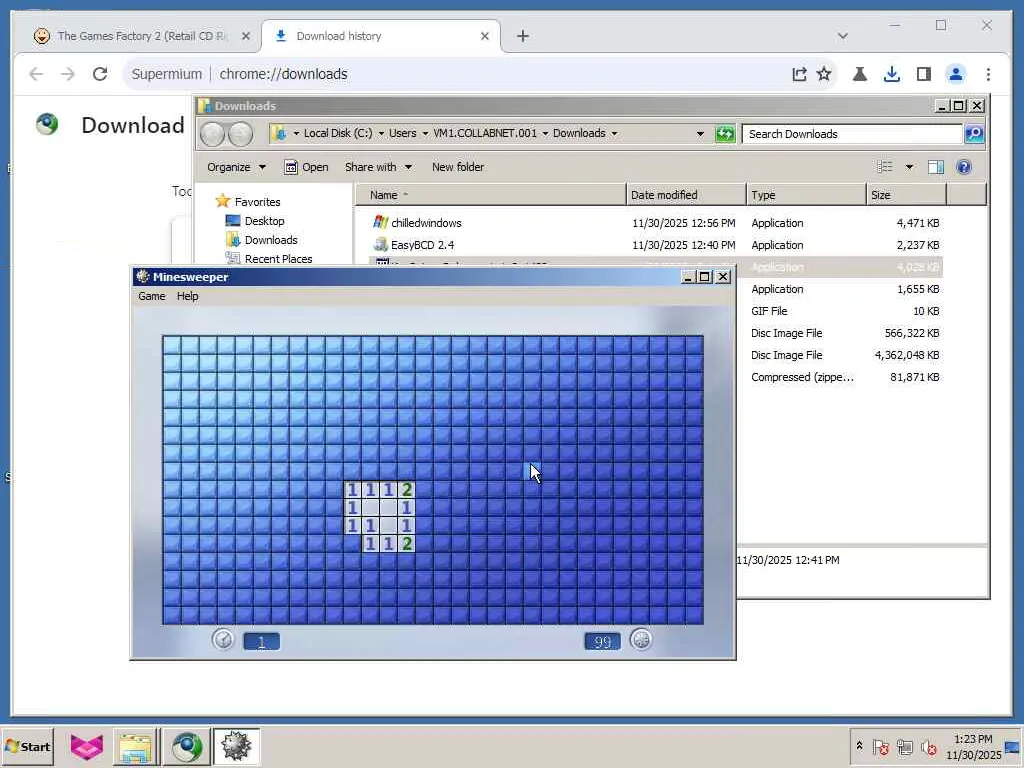This screenshot has width=1024, height=768.
Task: Sort files by Date modified column
Action: (686, 195)
